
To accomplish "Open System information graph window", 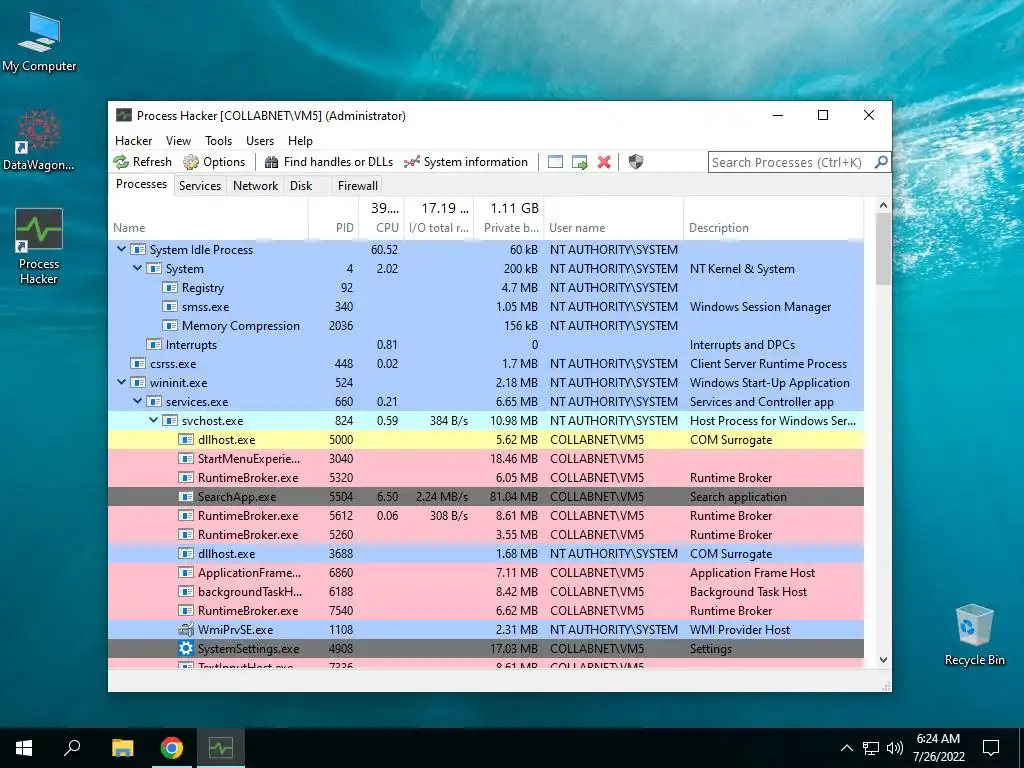I will pyautogui.click(x=466, y=162).
